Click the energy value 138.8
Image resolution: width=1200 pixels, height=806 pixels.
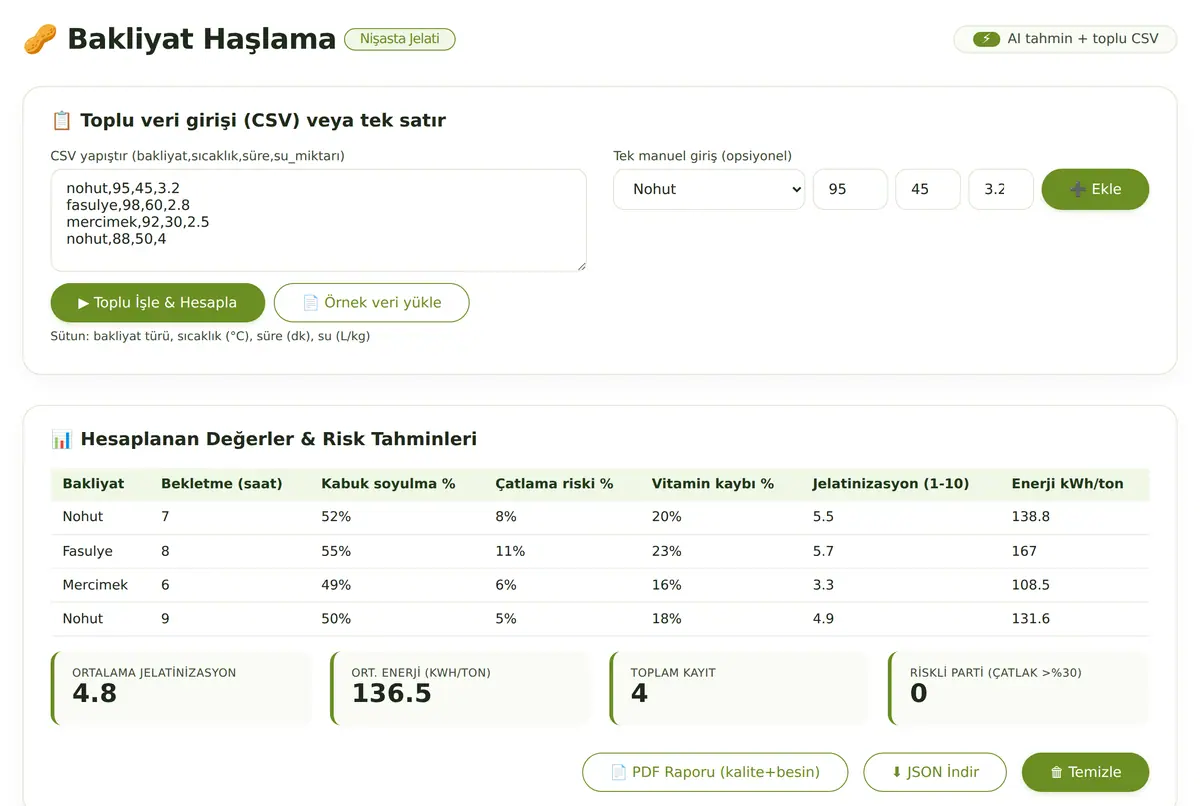coord(1031,517)
